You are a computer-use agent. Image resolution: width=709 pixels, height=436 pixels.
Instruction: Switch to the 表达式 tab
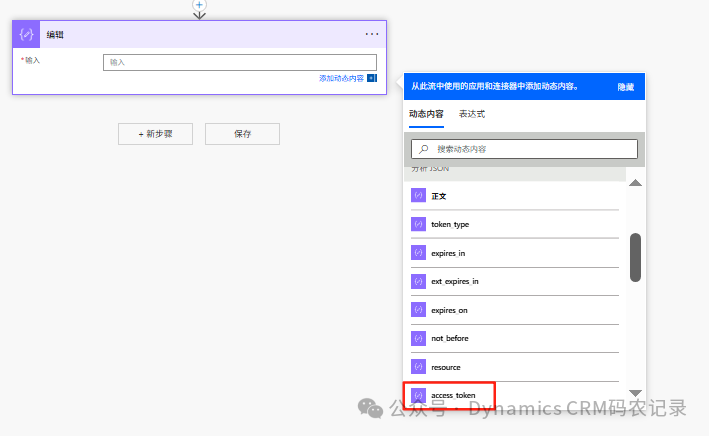click(x=472, y=114)
